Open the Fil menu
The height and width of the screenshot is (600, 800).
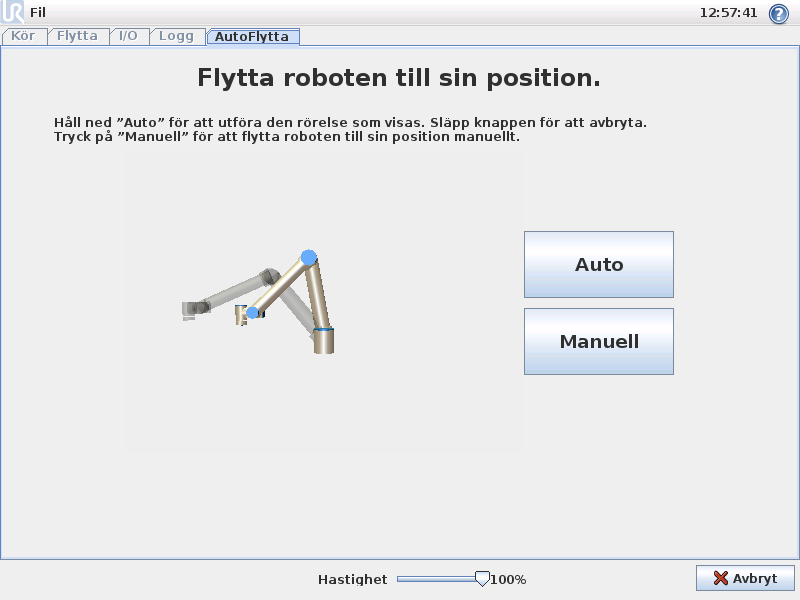point(38,12)
